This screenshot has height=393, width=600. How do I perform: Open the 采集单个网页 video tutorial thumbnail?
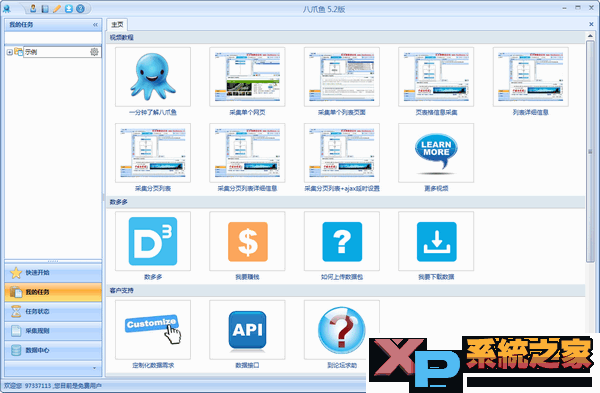point(247,77)
